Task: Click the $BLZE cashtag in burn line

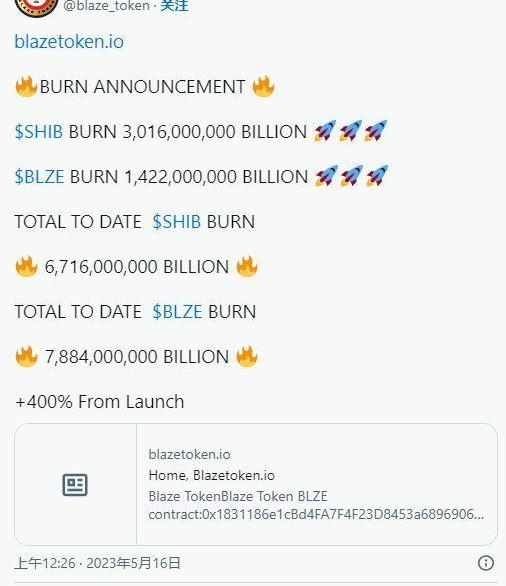Action: (39, 176)
